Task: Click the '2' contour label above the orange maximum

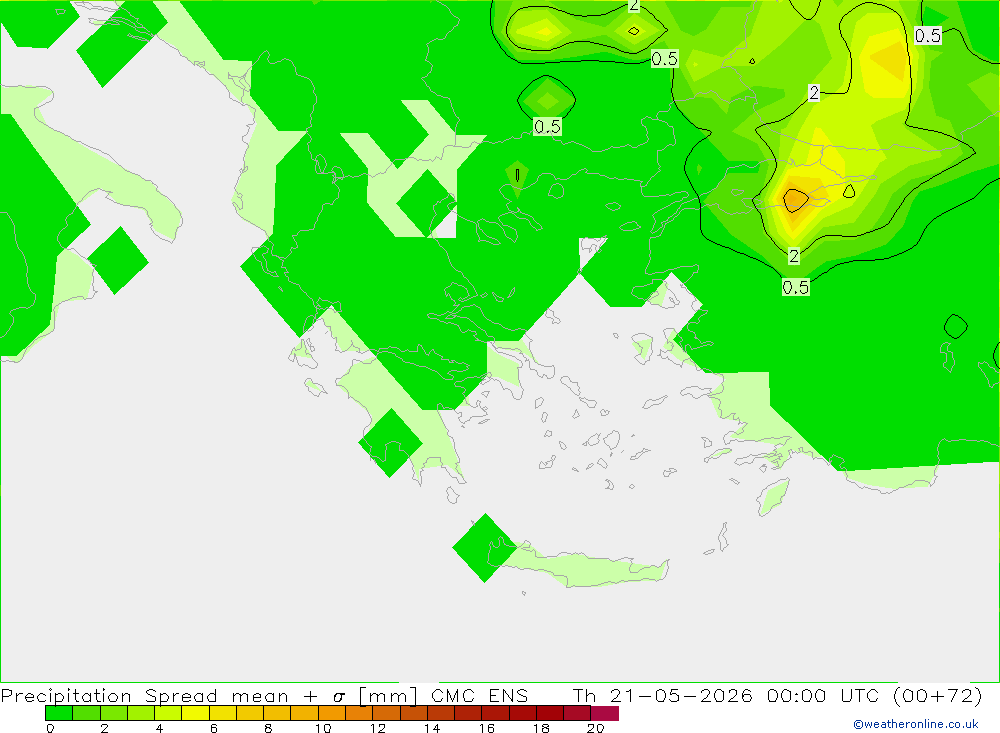Action: pos(814,93)
